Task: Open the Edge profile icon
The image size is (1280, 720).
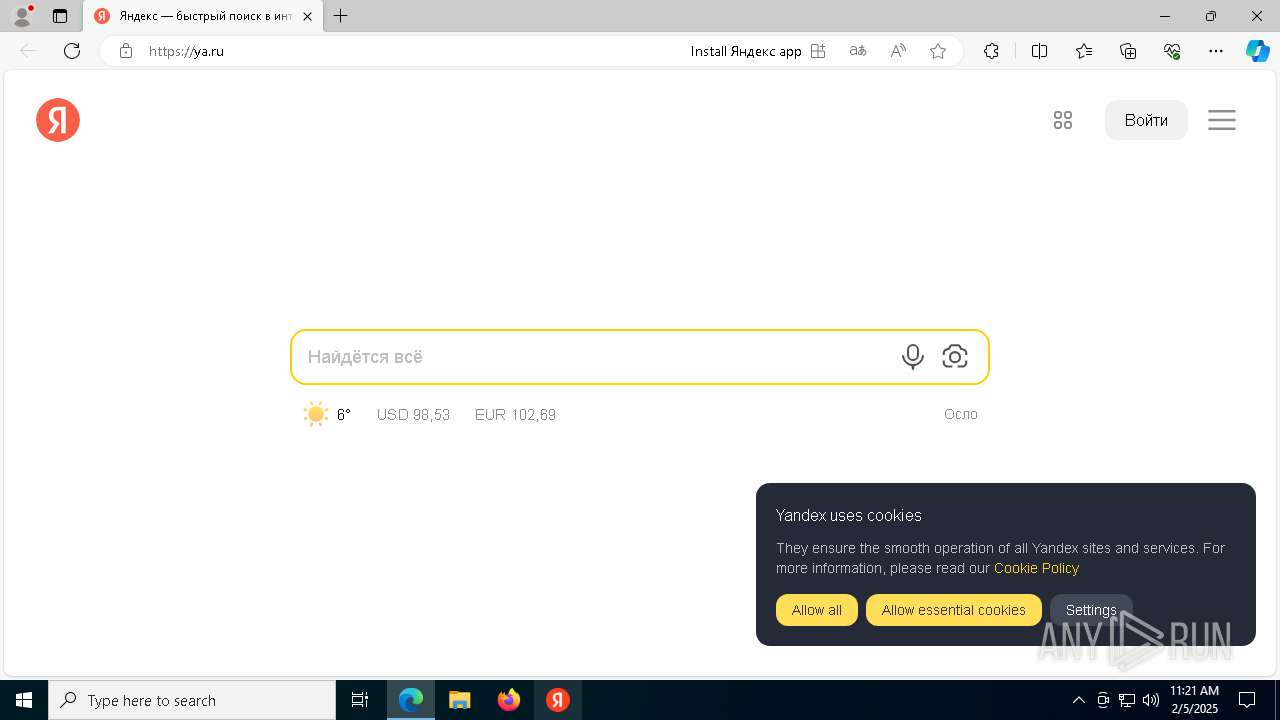Action: point(21,16)
